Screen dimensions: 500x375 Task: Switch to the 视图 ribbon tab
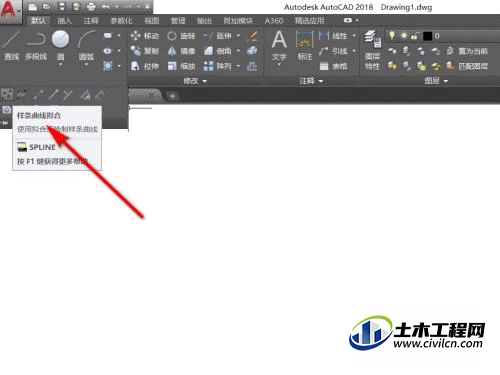[152, 21]
